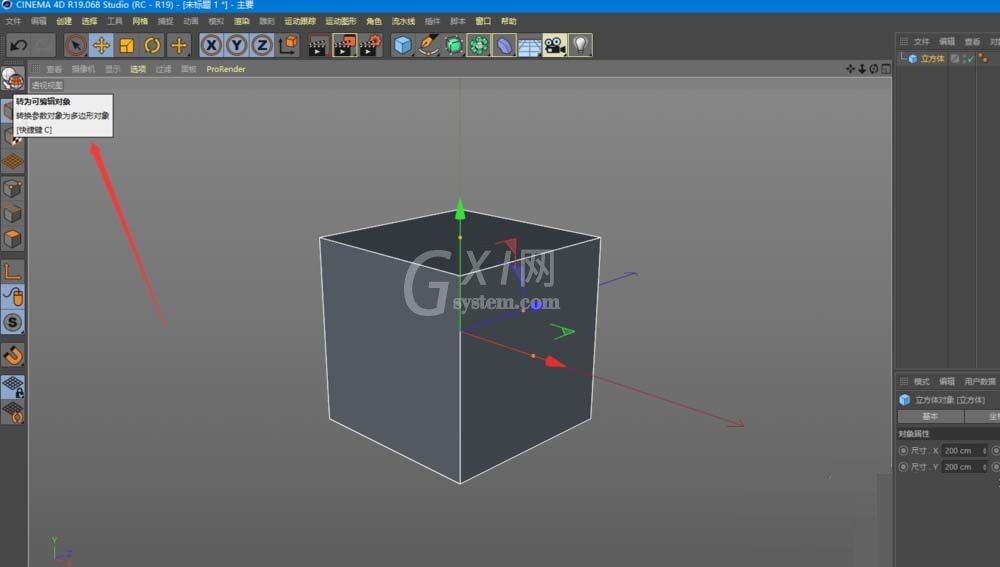Click the last-used tool plus icon
The height and width of the screenshot is (567, 1000).
click(x=179, y=45)
